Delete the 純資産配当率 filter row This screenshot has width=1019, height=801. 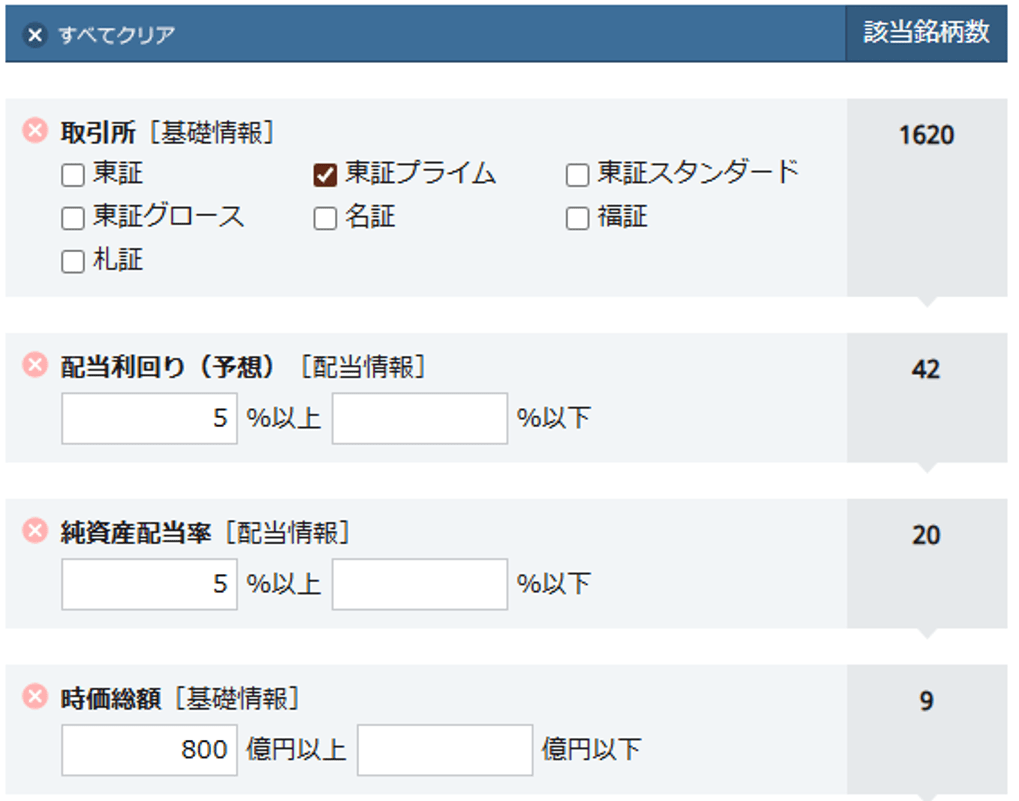[35, 532]
